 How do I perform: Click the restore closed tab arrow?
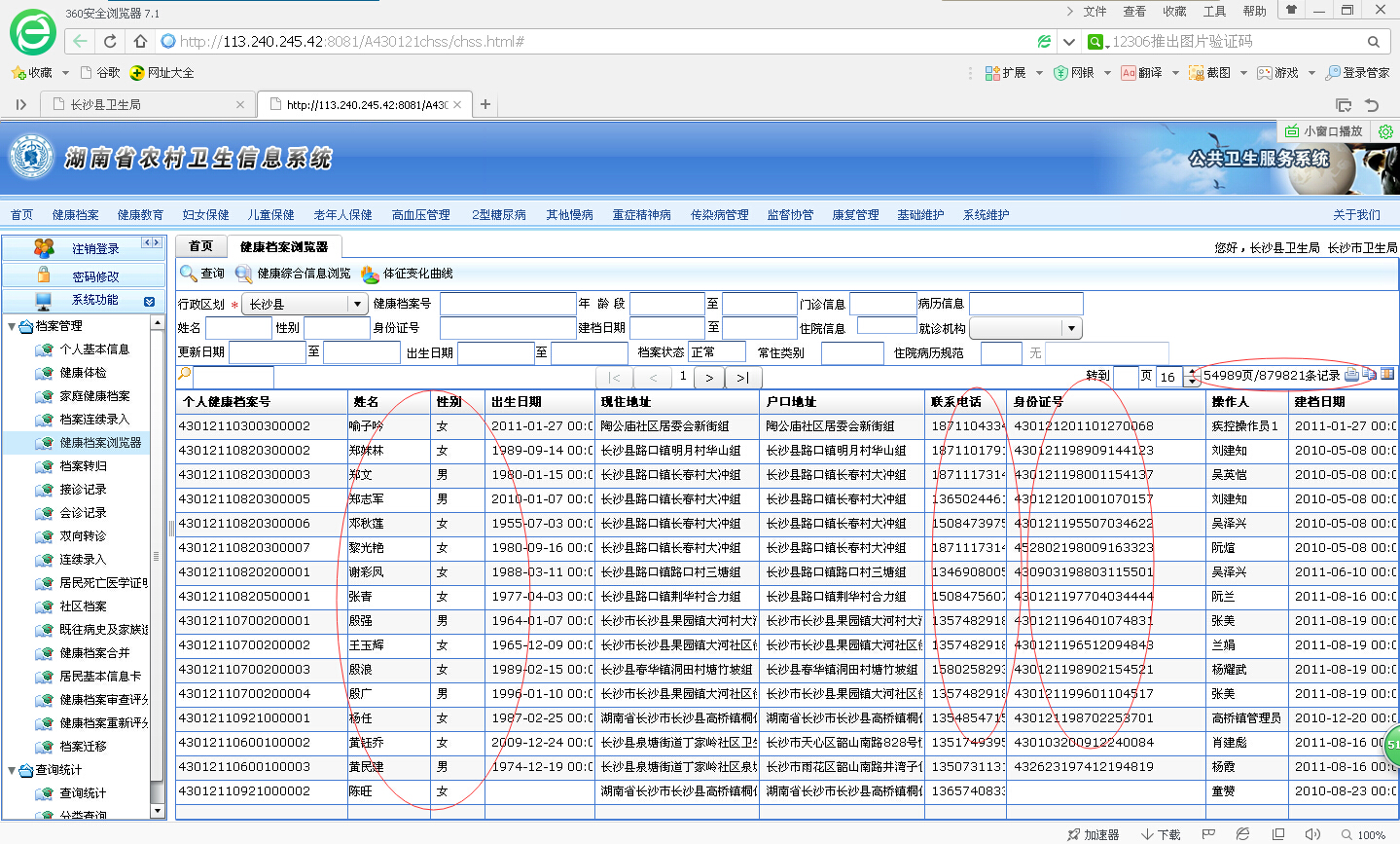coord(1372,105)
